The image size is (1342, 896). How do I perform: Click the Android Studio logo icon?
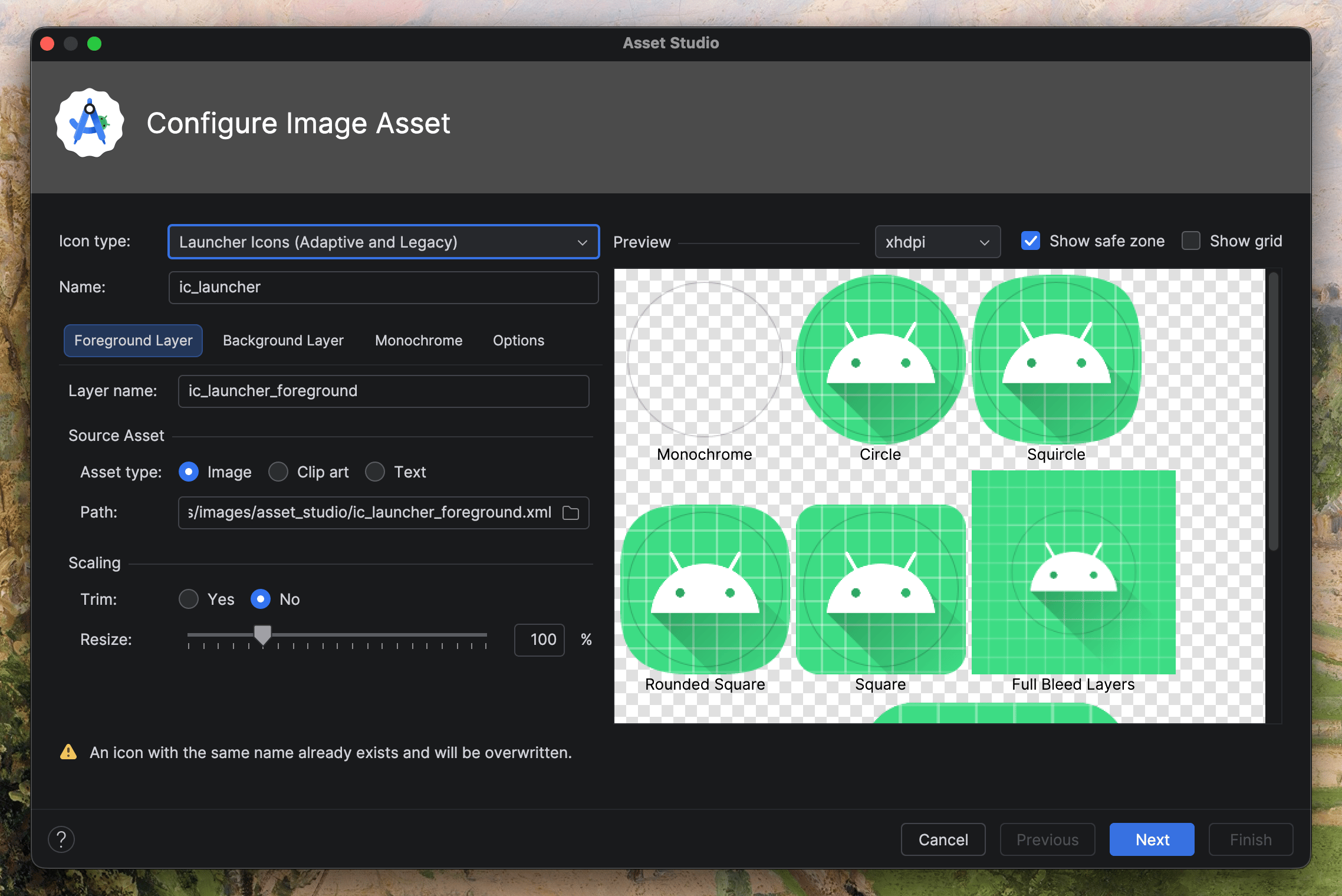[90, 123]
